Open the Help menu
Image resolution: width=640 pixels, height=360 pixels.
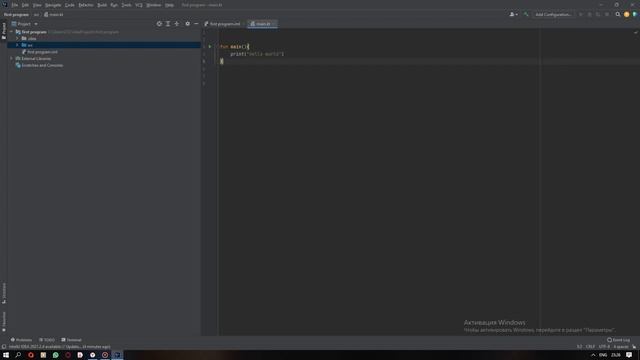tap(169, 5)
